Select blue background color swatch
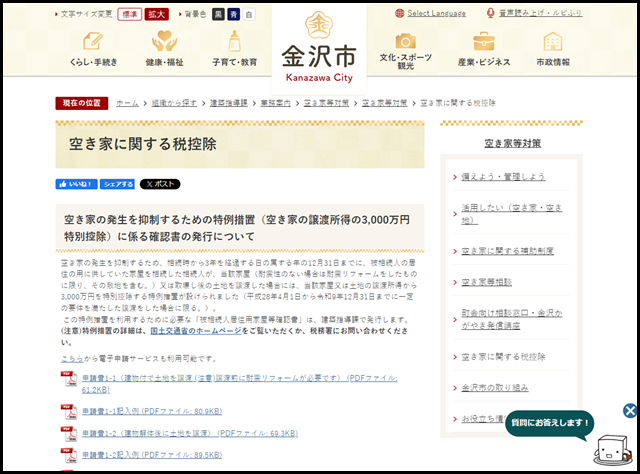 233,15
